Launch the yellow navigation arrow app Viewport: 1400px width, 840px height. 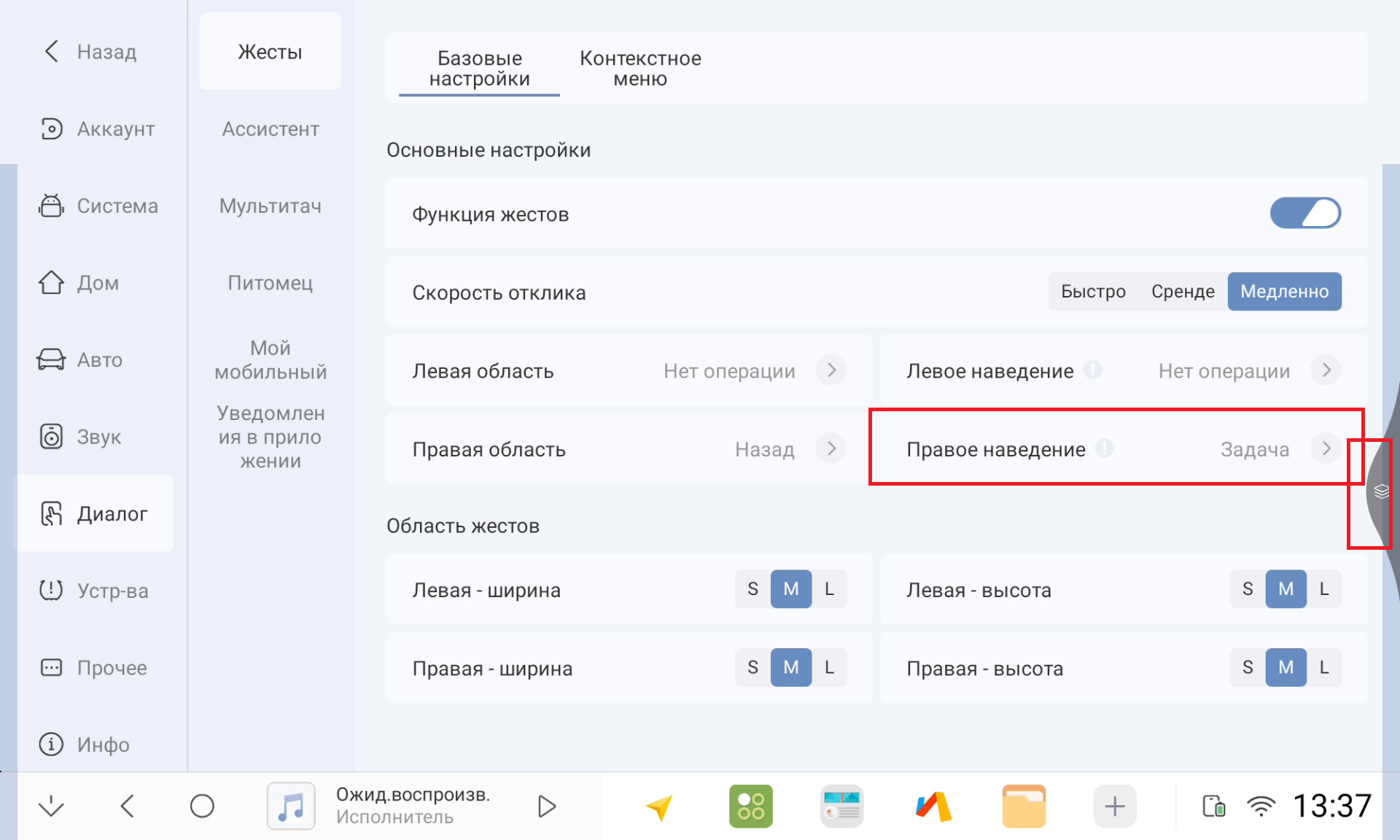click(x=659, y=806)
